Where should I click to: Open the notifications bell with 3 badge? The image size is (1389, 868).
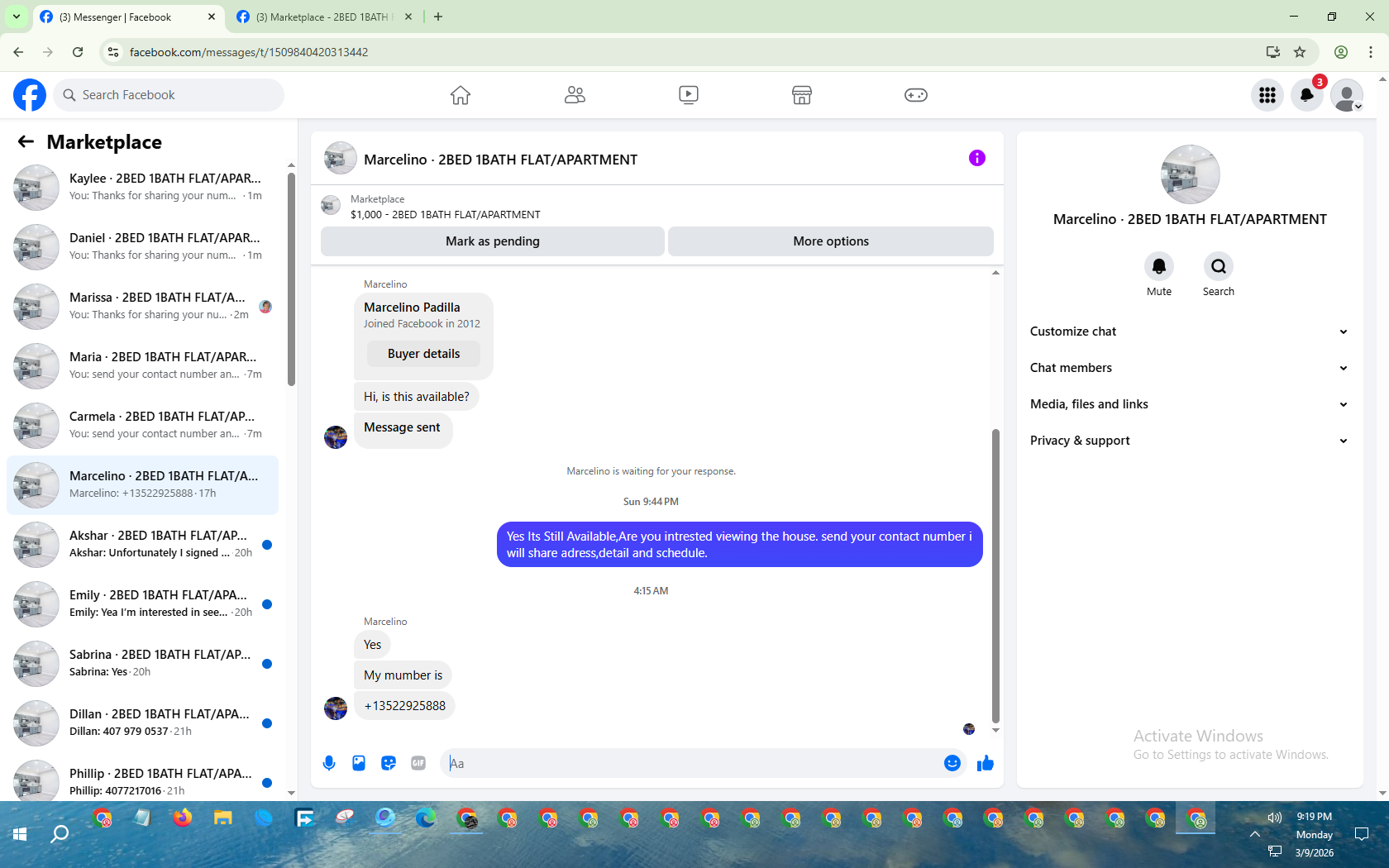click(1307, 95)
